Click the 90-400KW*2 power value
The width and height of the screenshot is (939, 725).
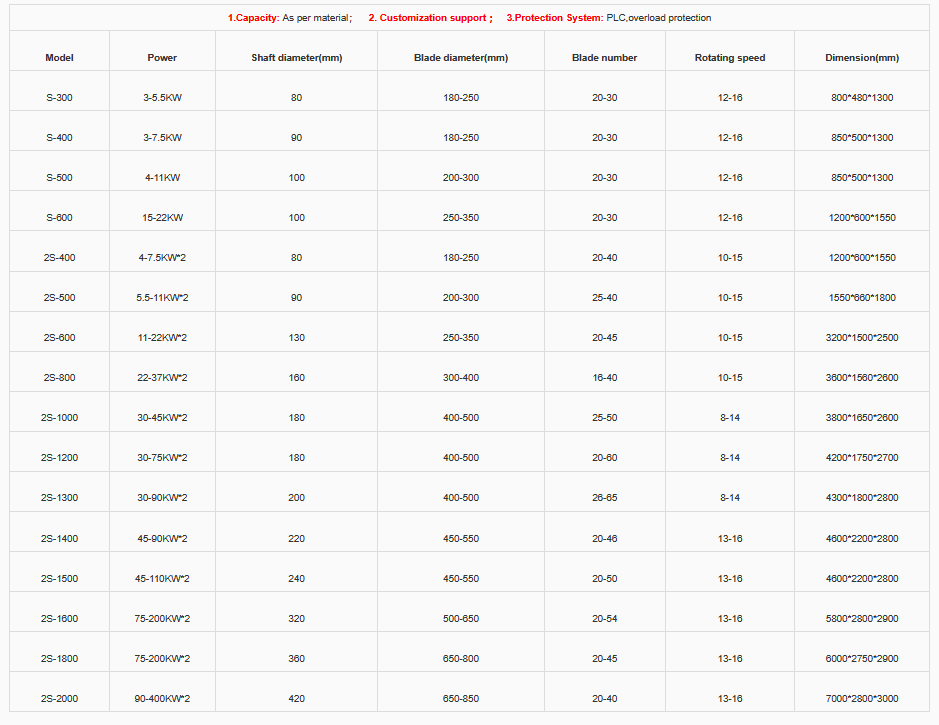[162, 698]
